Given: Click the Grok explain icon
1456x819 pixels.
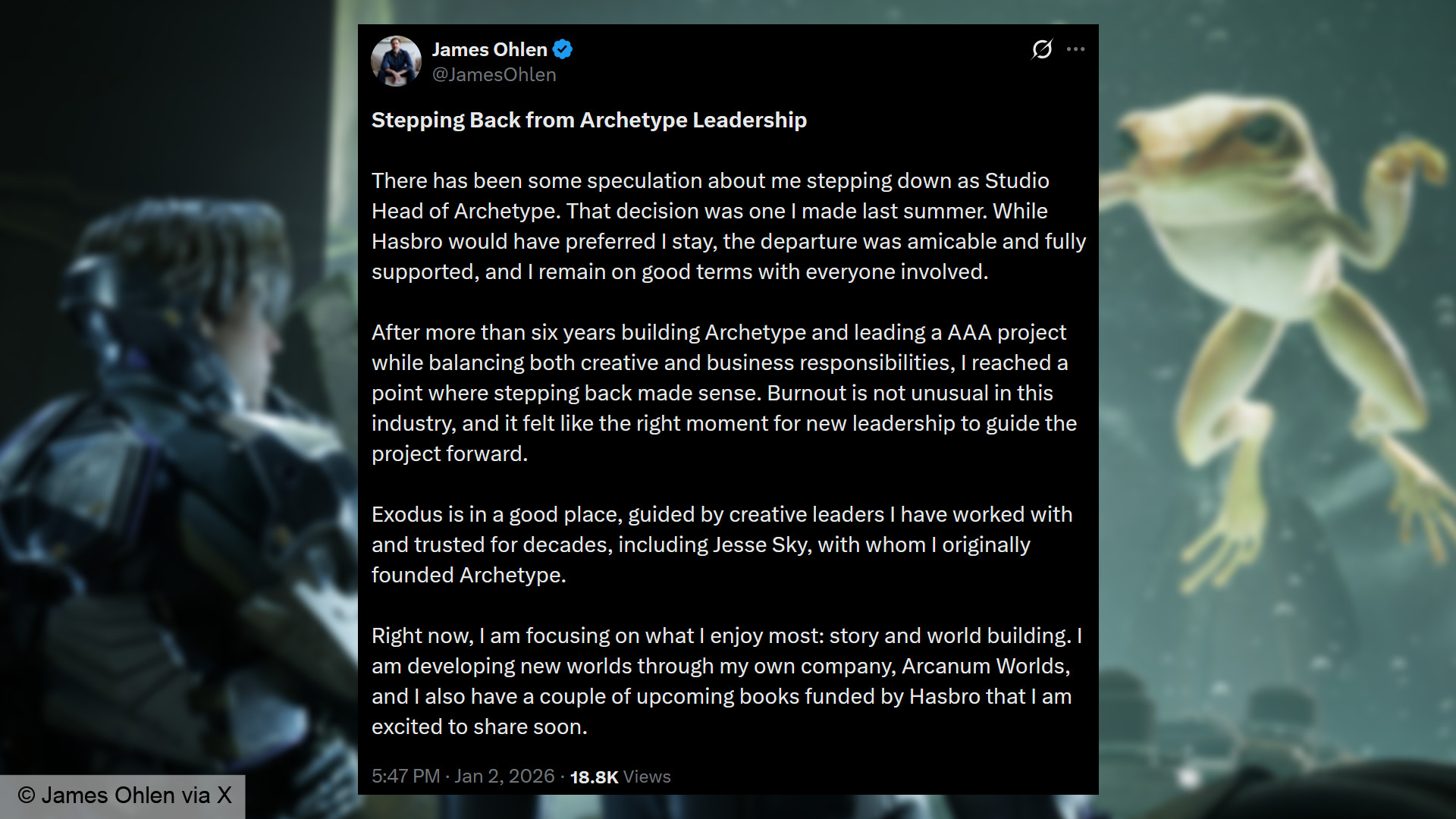Looking at the screenshot, I should (1042, 49).
